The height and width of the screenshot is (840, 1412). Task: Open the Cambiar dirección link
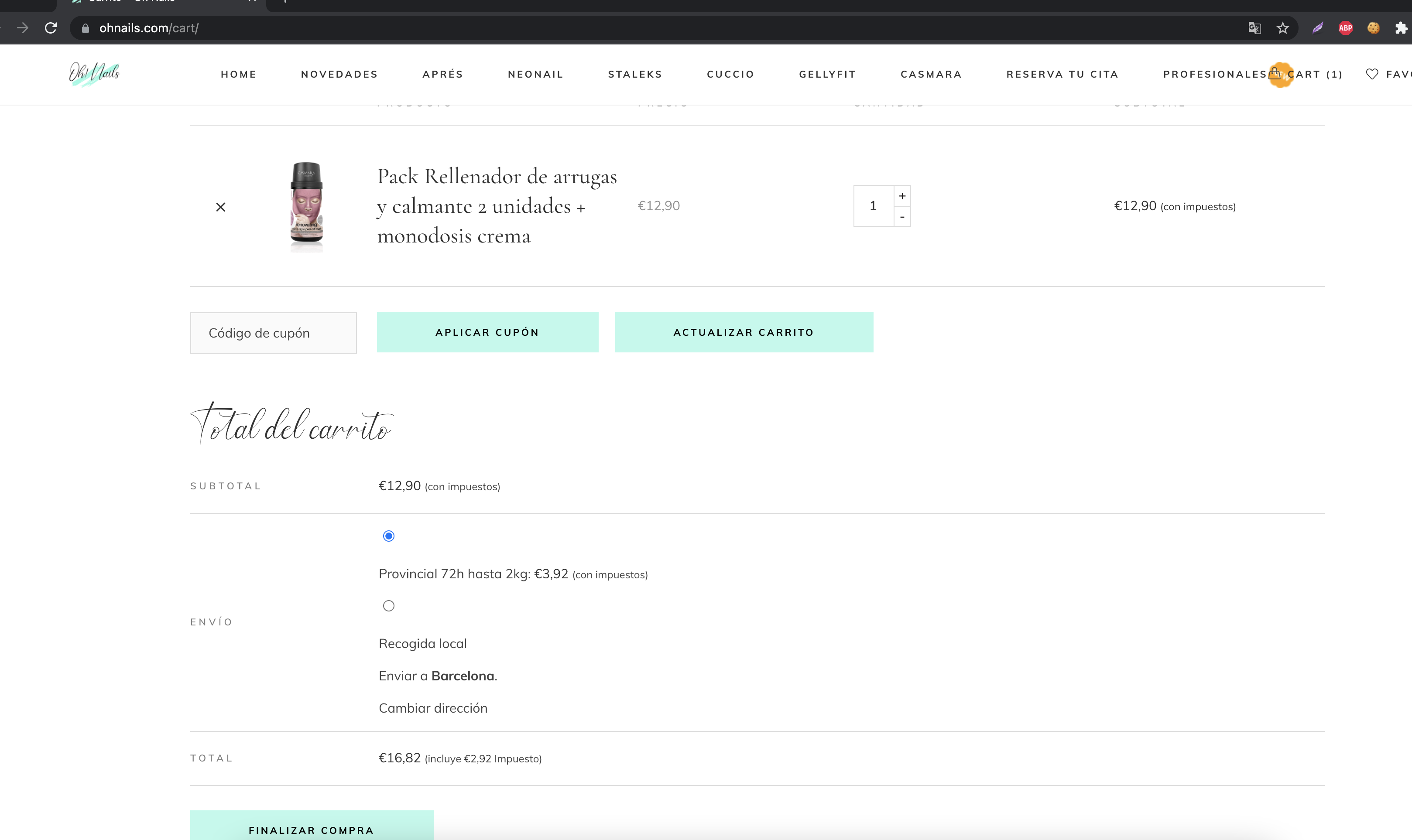[x=433, y=708]
